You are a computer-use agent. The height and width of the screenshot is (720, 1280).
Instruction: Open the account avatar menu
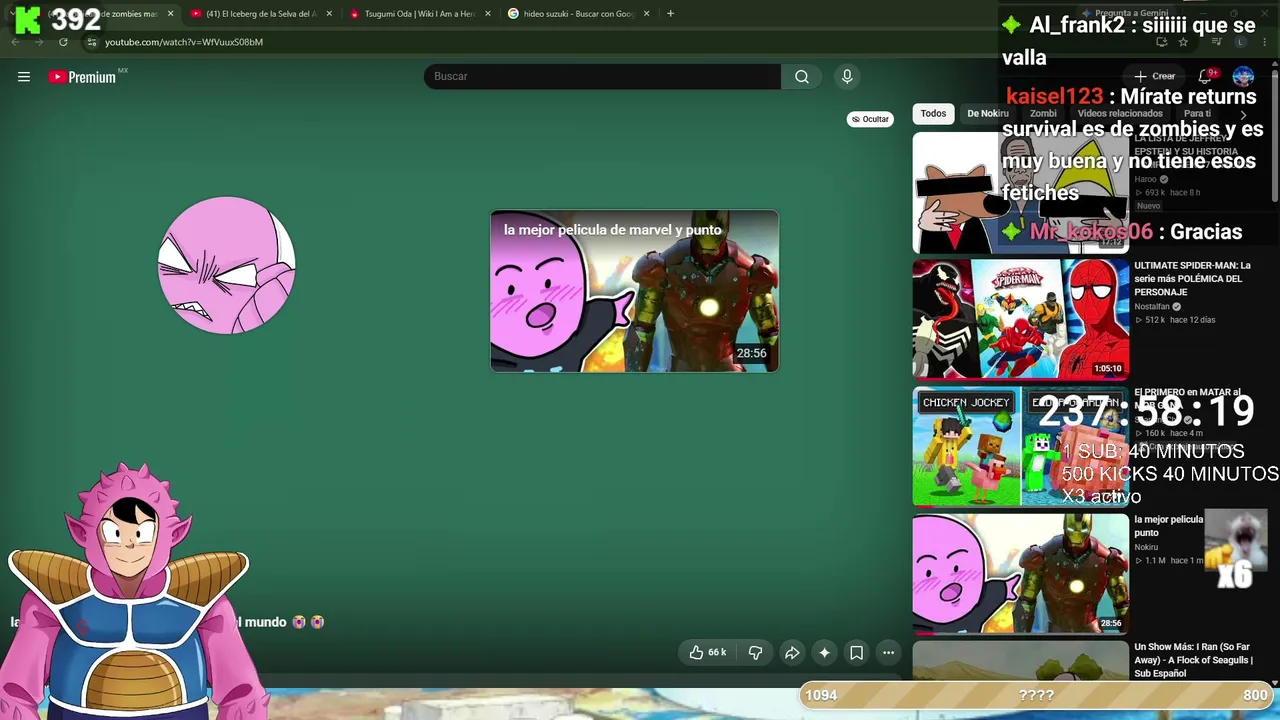(x=1243, y=77)
